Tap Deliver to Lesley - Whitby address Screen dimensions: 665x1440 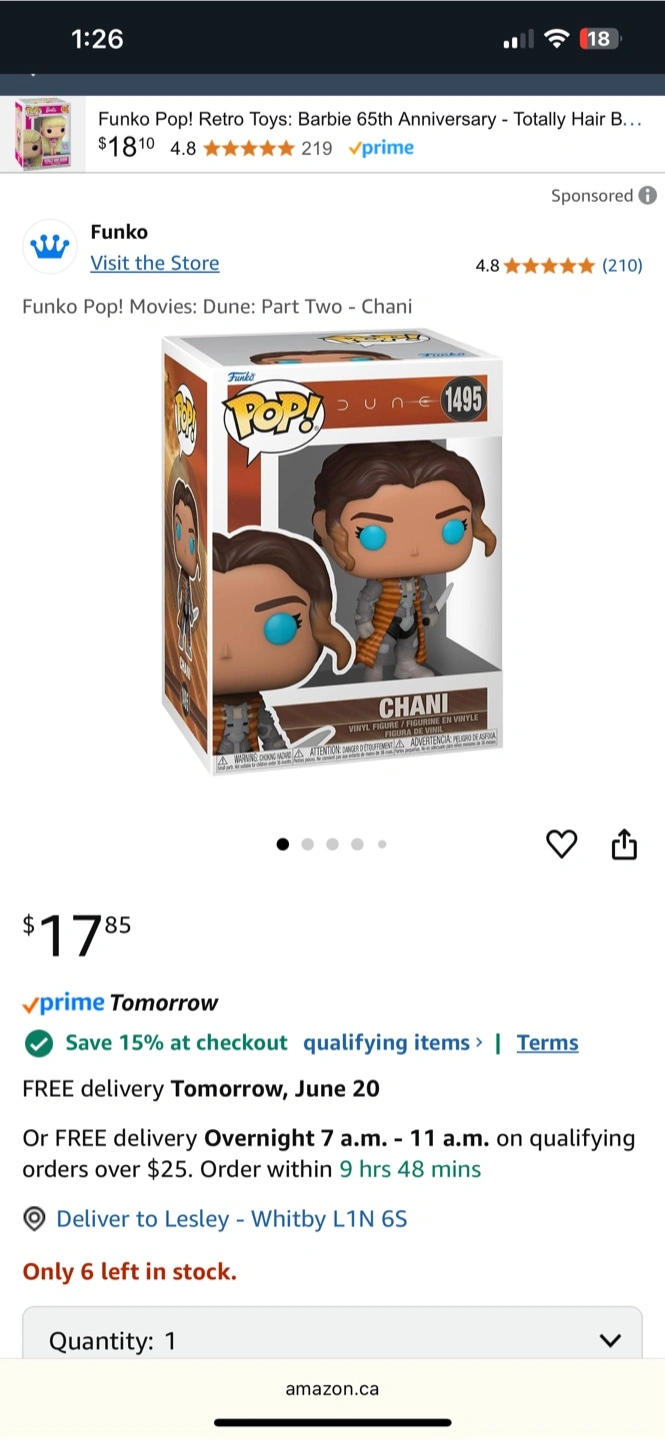[x=232, y=1219]
